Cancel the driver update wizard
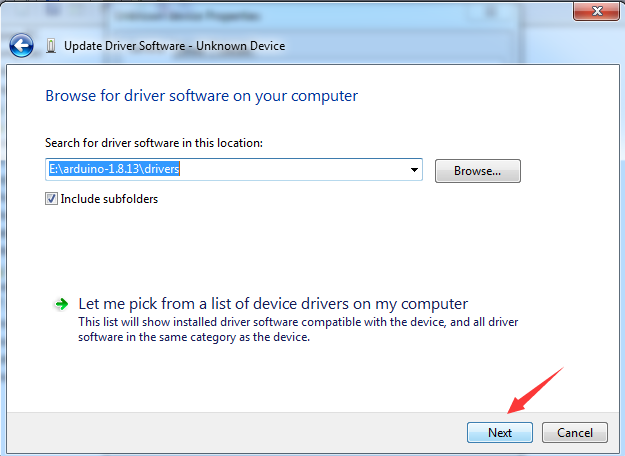The height and width of the screenshot is (456, 625). (575, 433)
